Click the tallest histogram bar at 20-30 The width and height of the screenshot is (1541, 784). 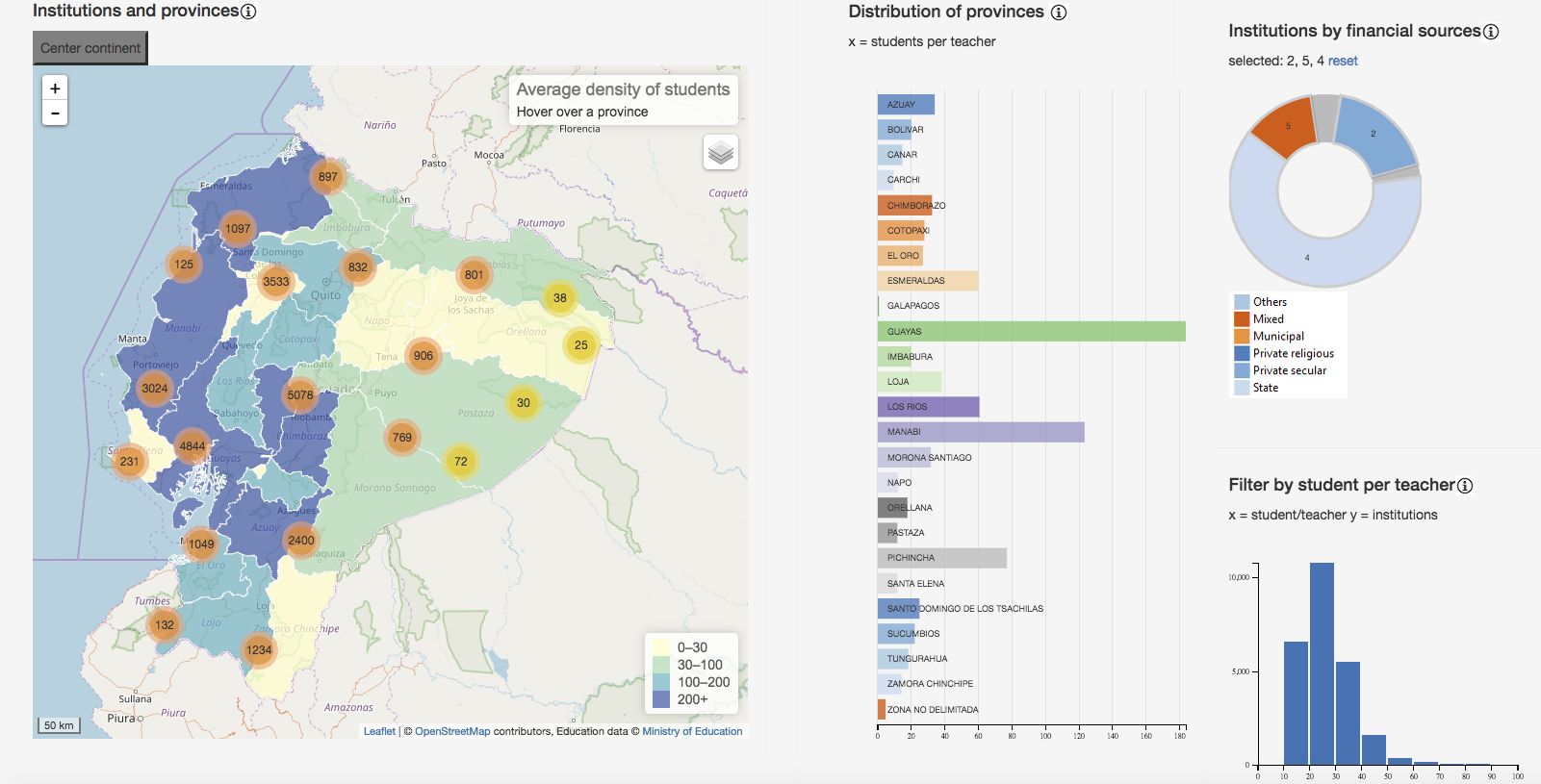click(1322, 664)
